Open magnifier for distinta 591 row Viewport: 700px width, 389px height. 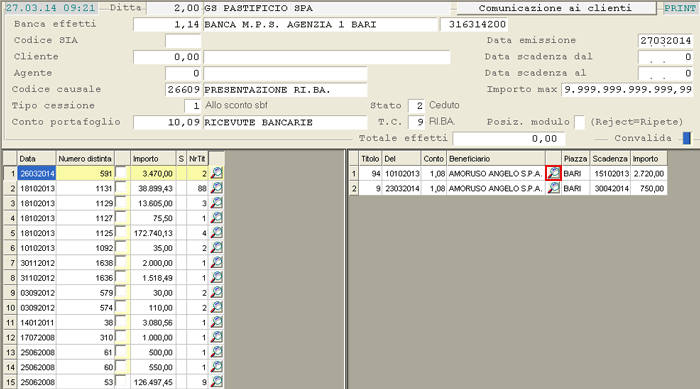click(x=217, y=173)
